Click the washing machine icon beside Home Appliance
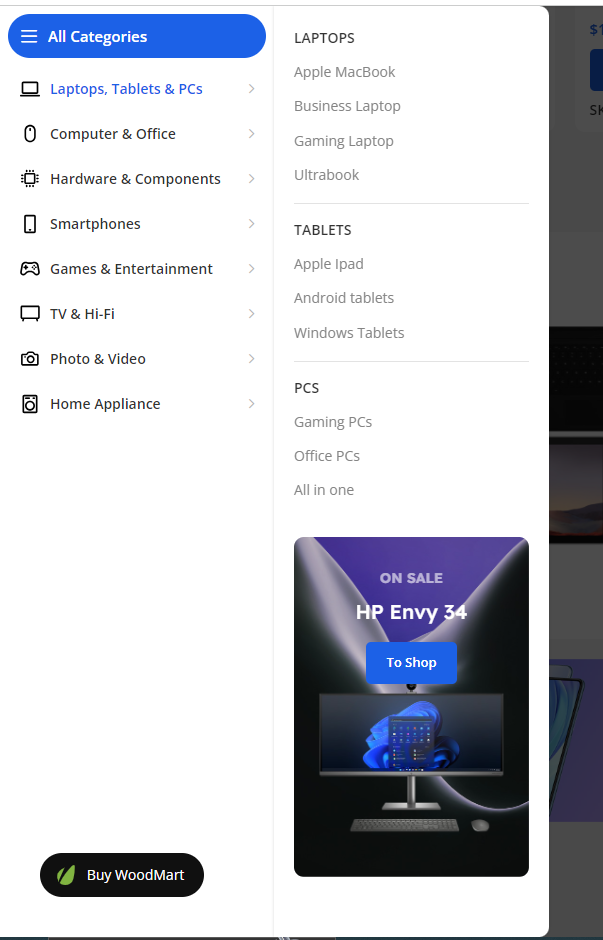 (x=29, y=403)
